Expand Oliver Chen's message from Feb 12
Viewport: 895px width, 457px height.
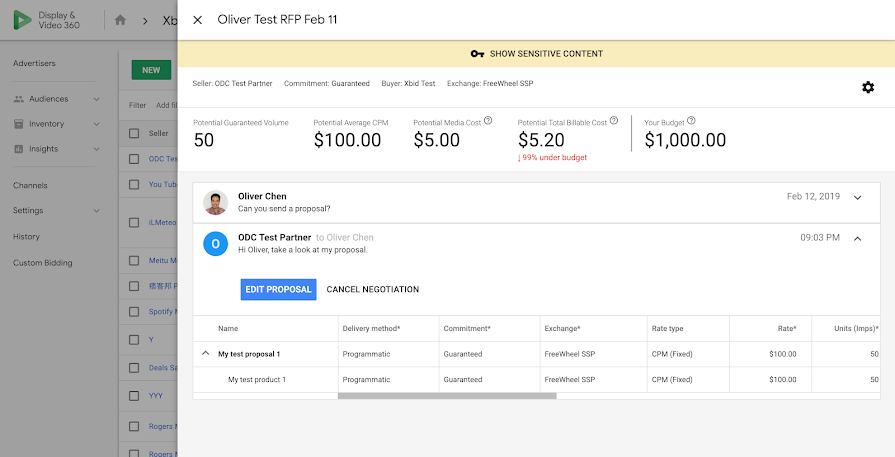[x=857, y=197]
